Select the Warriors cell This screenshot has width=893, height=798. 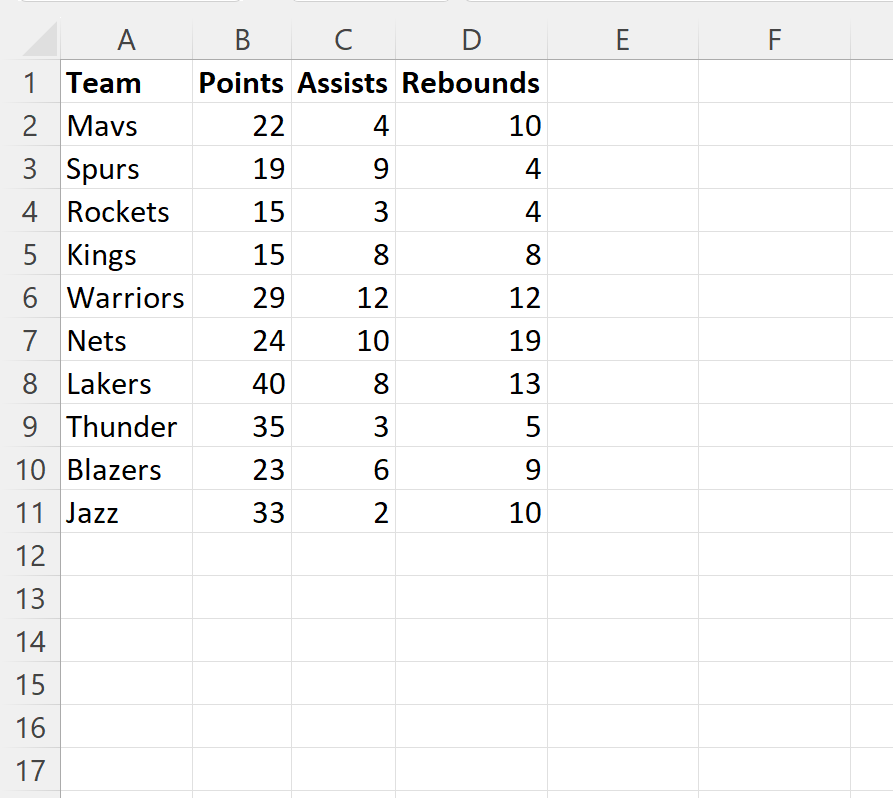click(x=126, y=298)
